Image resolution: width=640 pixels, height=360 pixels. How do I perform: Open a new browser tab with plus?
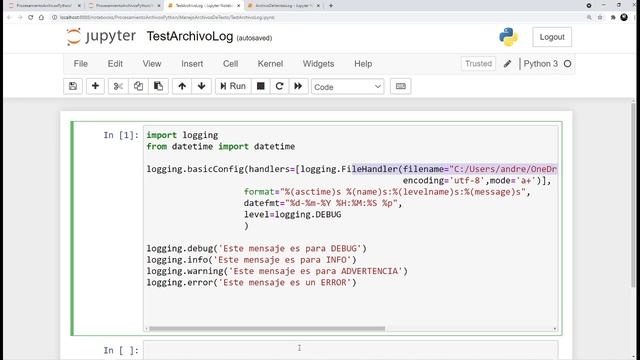pyautogui.click(x=331, y=6)
